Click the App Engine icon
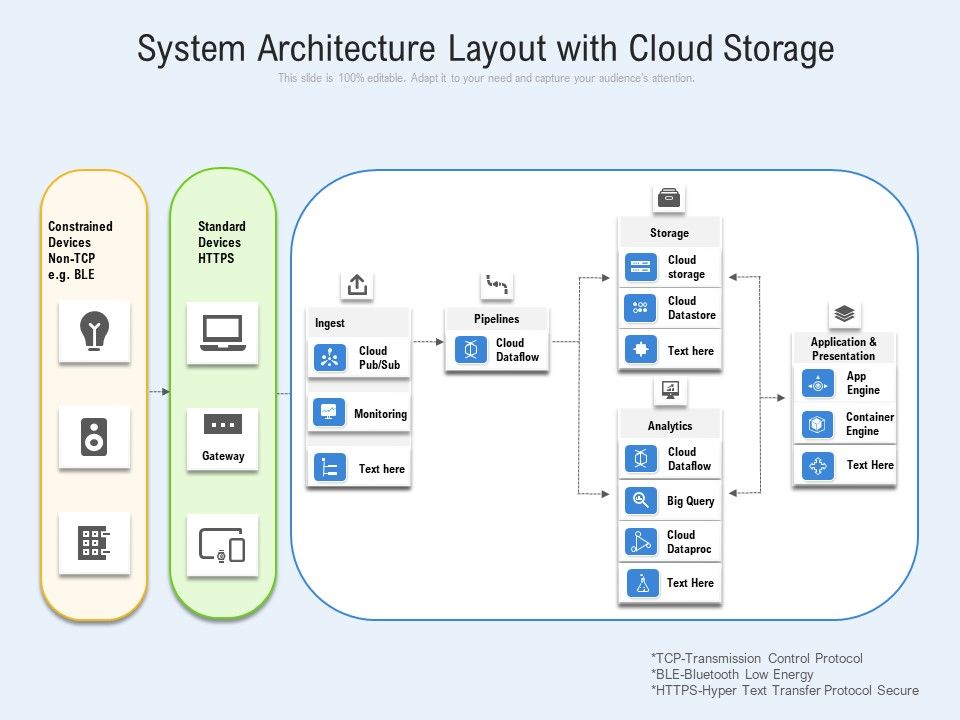The width and height of the screenshot is (960, 720). pyautogui.click(x=818, y=384)
